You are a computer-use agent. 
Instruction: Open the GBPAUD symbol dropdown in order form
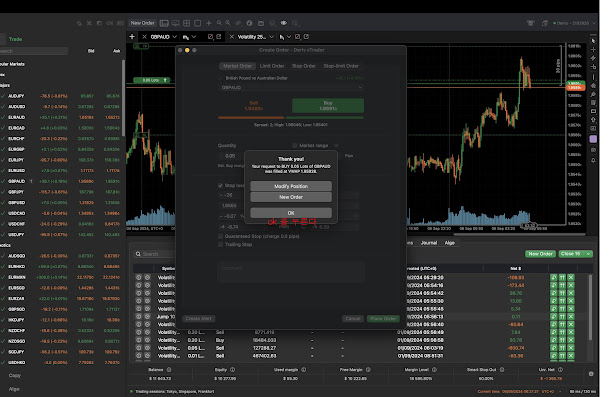(x=291, y=87)
